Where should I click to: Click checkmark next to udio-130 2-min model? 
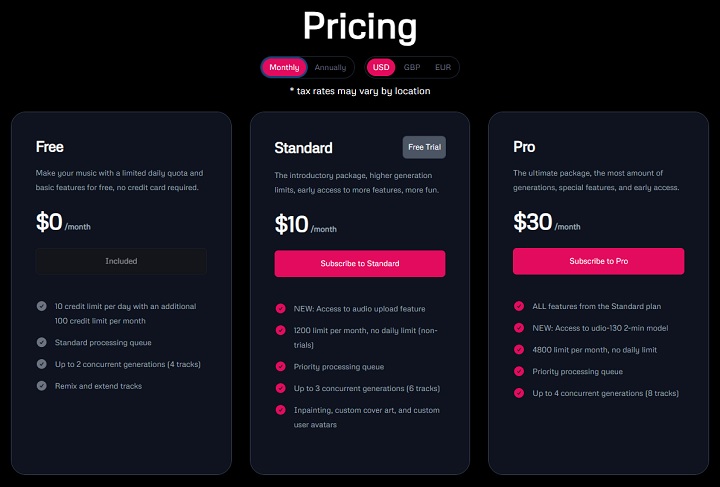click(x=519, y=327)
